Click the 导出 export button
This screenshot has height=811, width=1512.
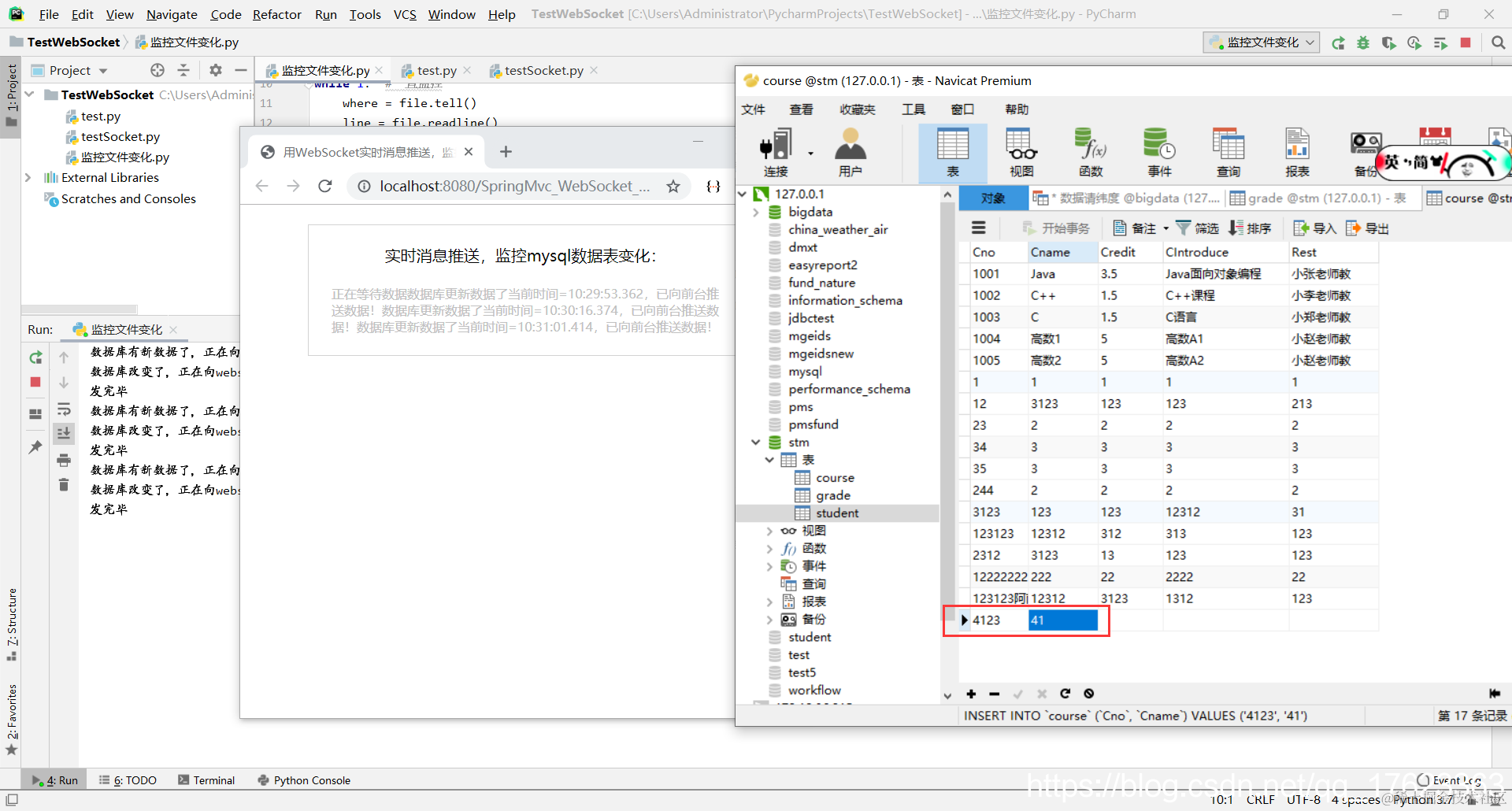pos(1367,228)
